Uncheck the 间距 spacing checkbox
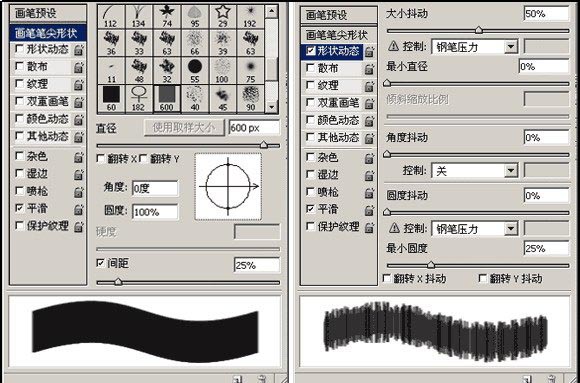This screenshot has width=580, height=383. click(x=100, y=263)
